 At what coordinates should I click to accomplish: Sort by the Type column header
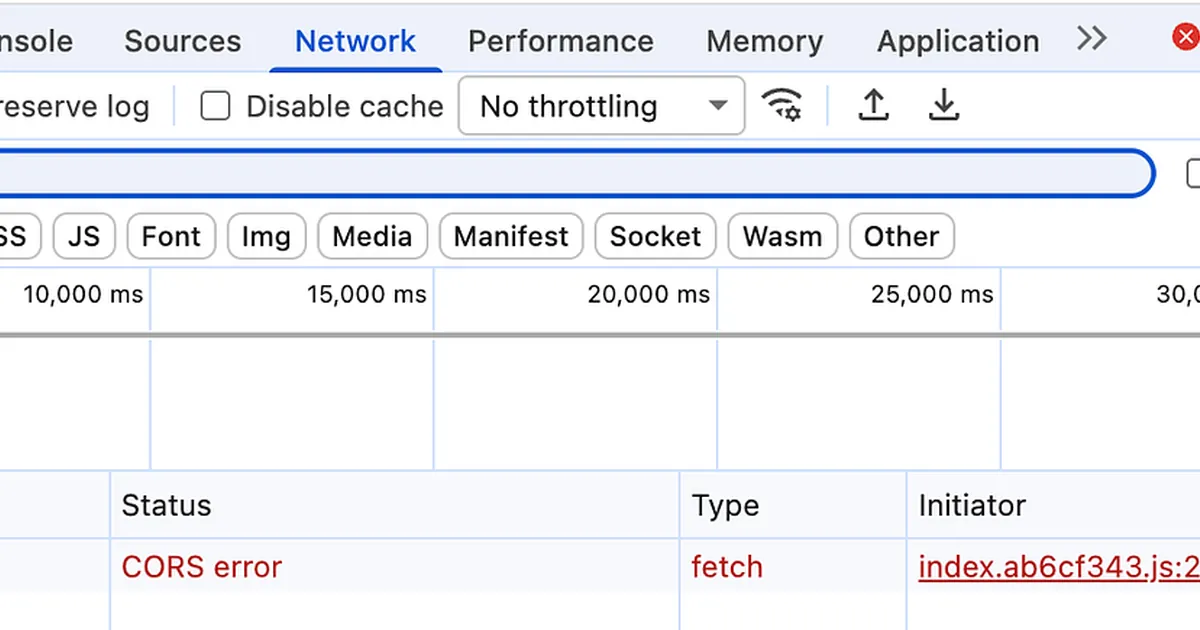tap(793, 505)
